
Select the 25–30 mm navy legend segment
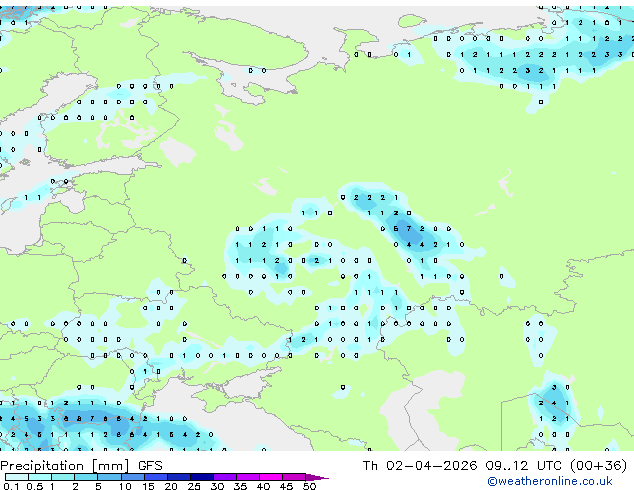point(201,477)
